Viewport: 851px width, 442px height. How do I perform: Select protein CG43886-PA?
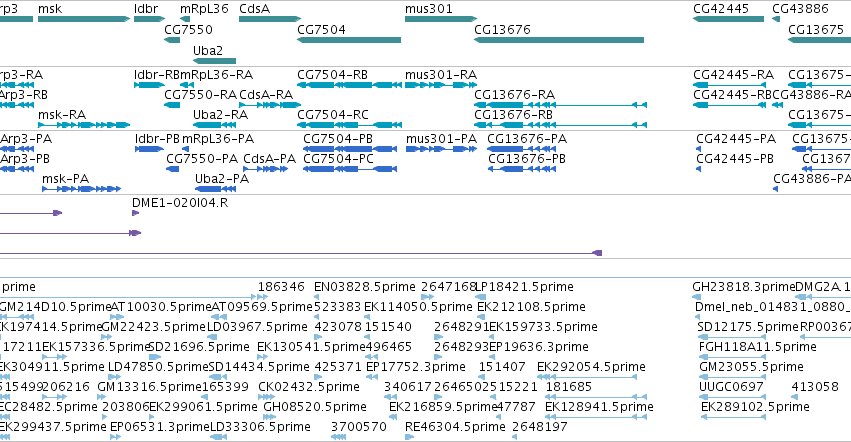(776, 189)
